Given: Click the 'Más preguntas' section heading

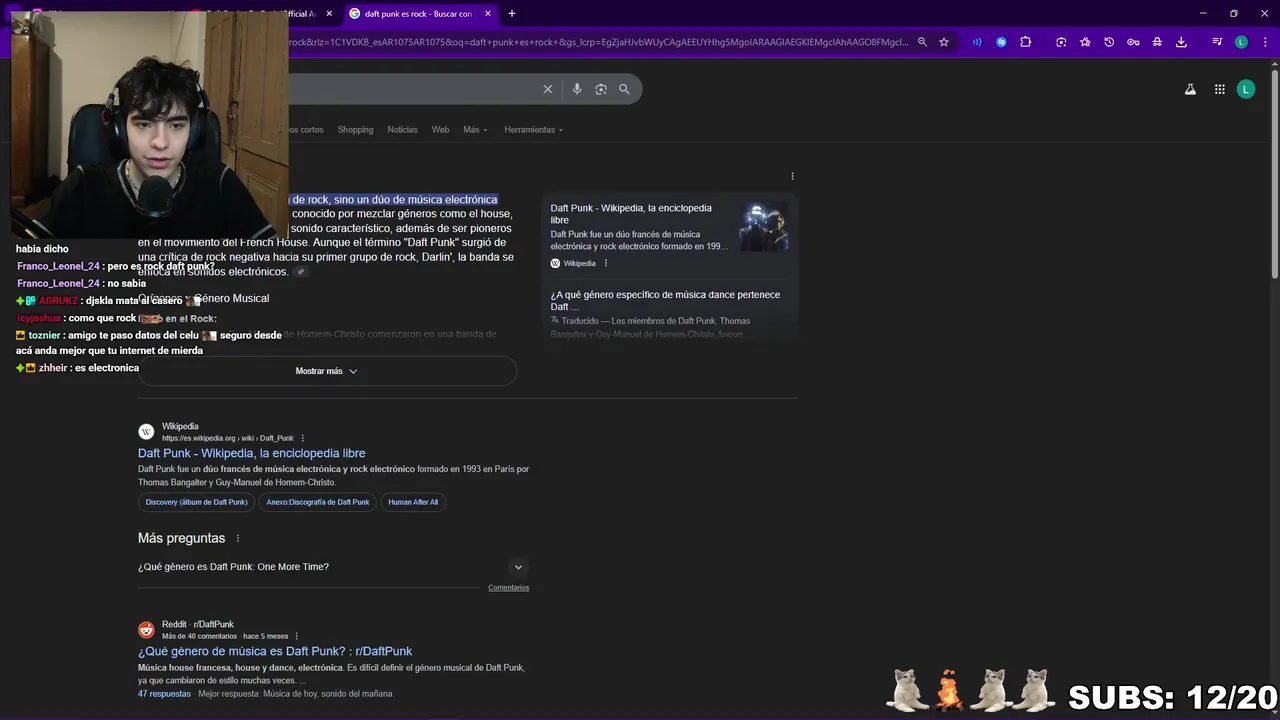Looking at the screenshot, I should click(x=181, y=538).
